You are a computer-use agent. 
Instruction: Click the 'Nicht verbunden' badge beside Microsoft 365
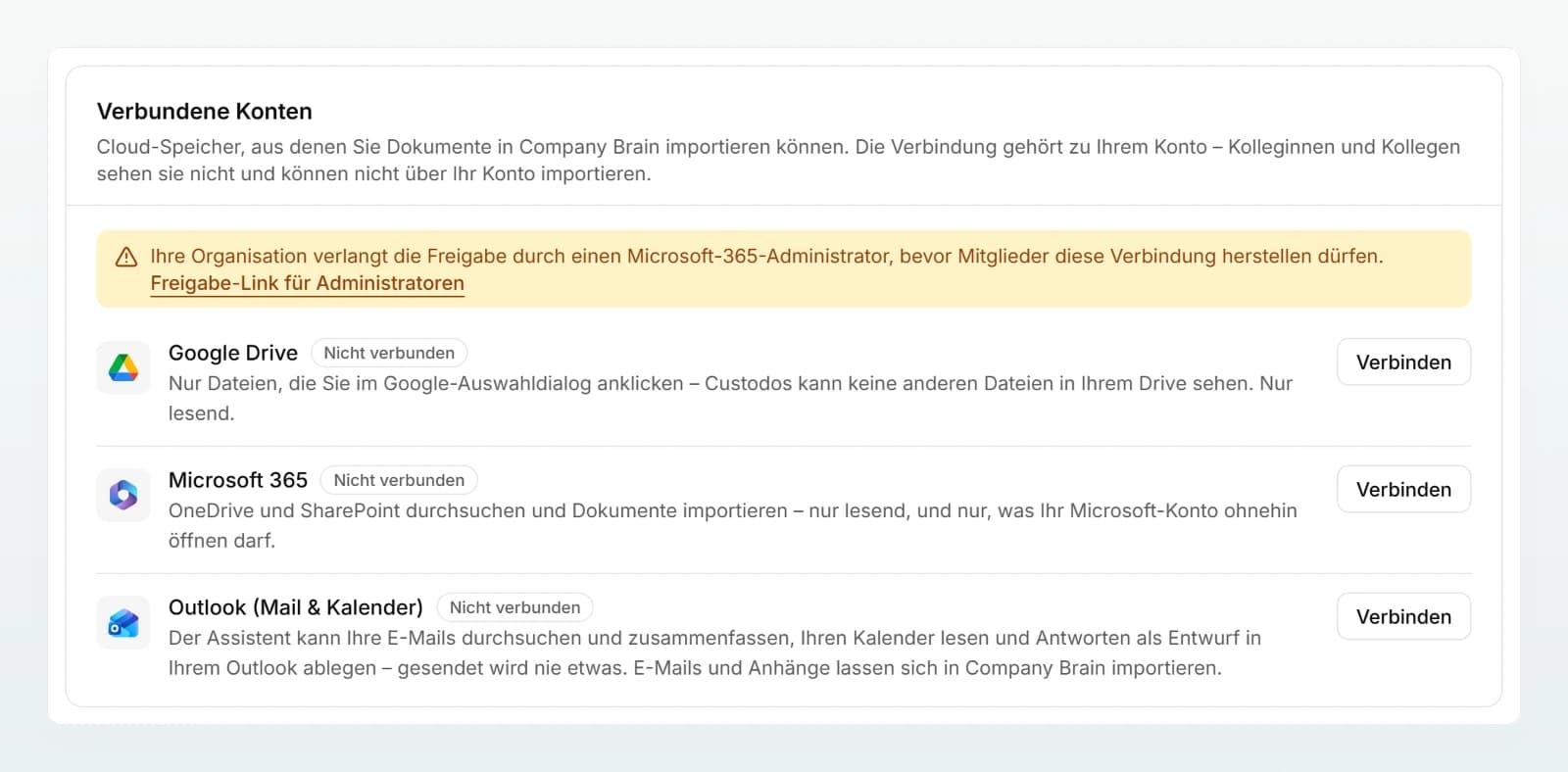tap(399, 480)
